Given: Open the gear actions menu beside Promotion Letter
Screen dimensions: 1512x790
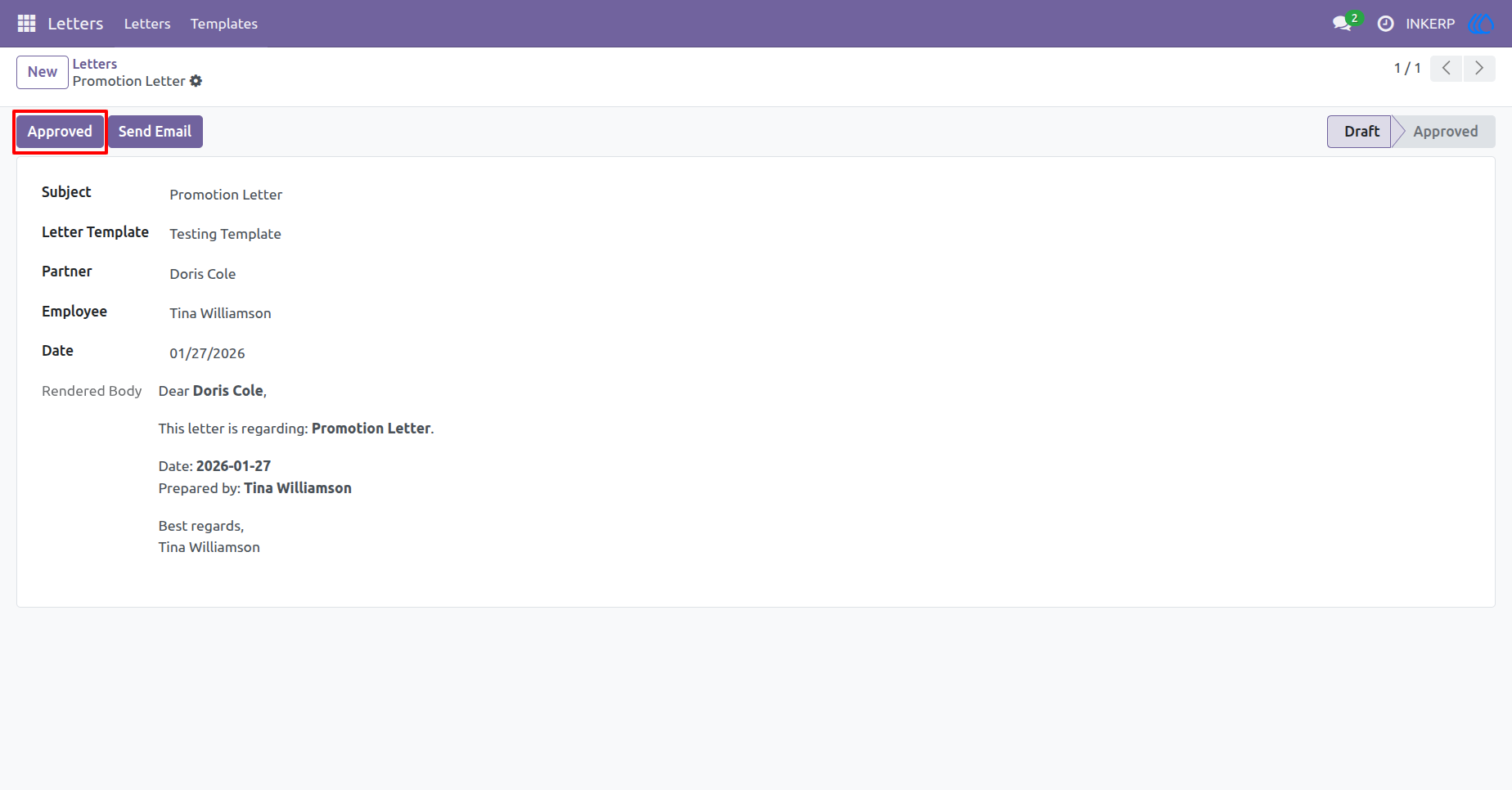Looking at the screenshot, I should click(x=196, y=81).
